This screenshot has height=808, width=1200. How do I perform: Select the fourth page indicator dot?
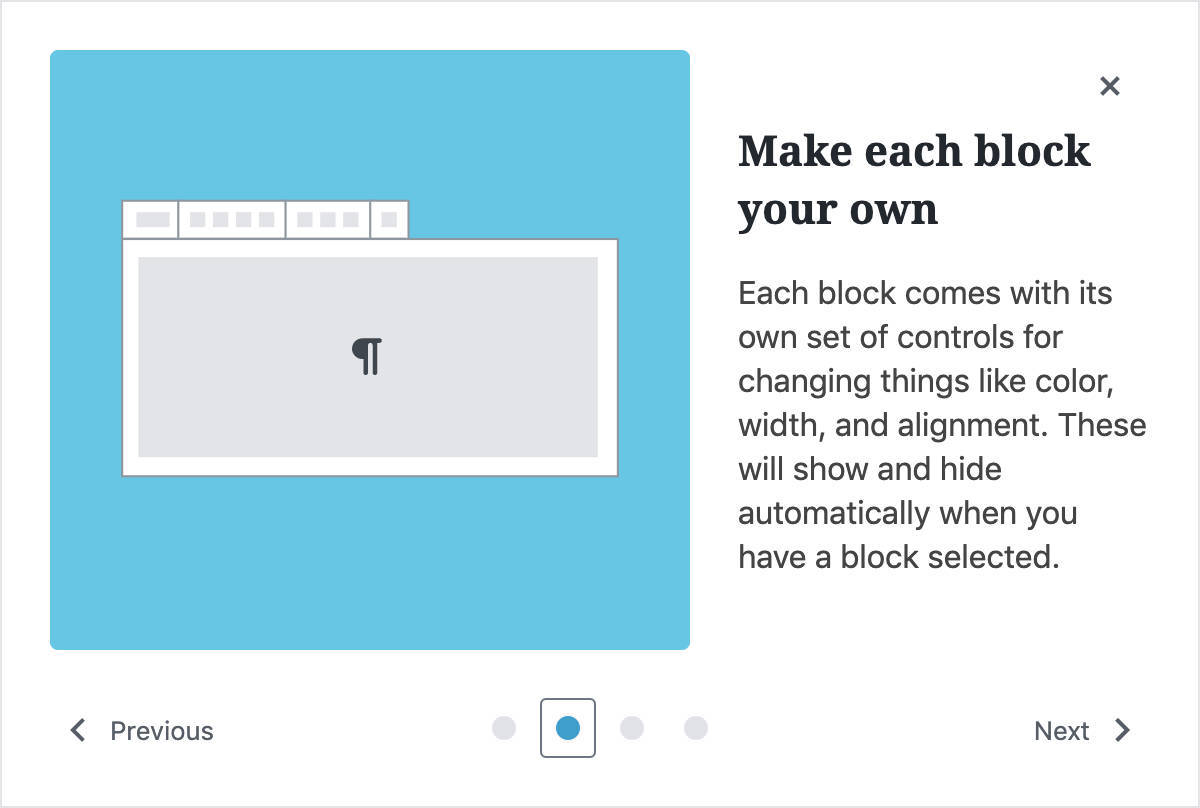[x=696, y=728]
